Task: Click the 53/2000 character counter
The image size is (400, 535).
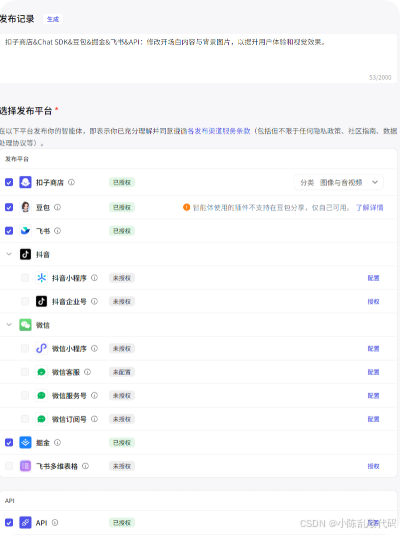Action: 380,77
